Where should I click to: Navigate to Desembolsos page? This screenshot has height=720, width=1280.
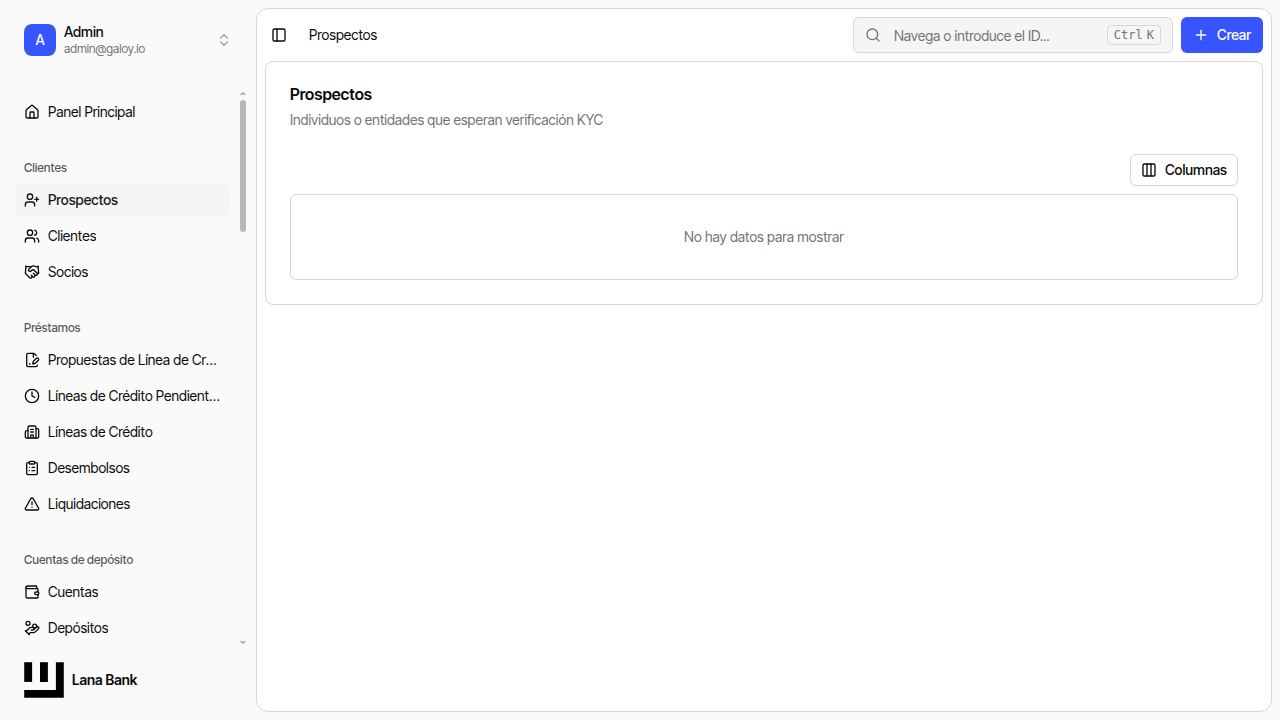(x=123, y=468)
